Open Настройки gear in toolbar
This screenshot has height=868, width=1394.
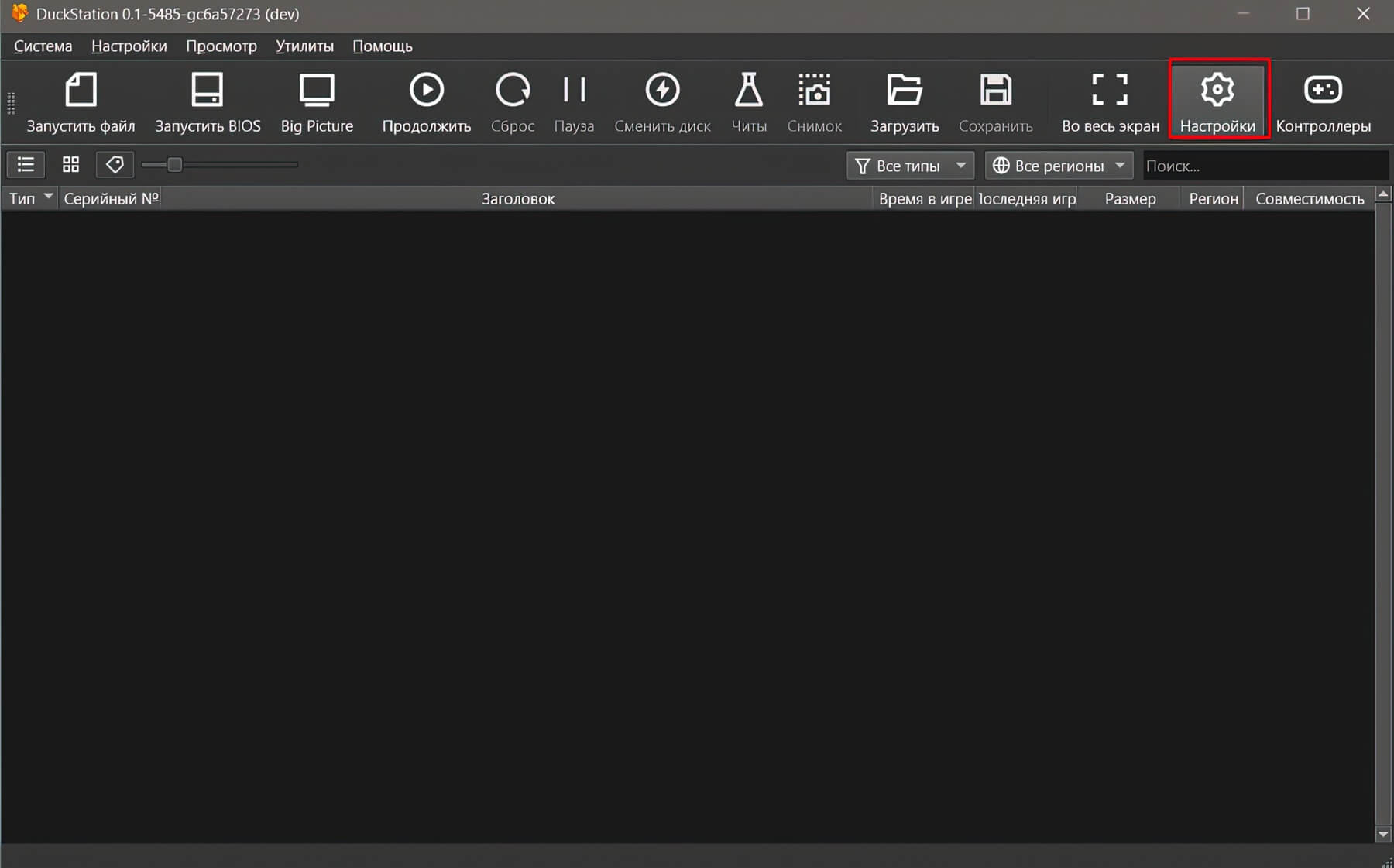pos(1217,102)
